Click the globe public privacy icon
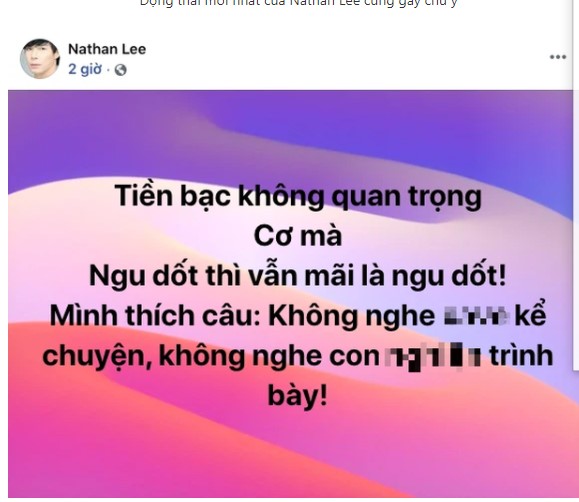This screenshot has height=502, width=579. (120, 70)
